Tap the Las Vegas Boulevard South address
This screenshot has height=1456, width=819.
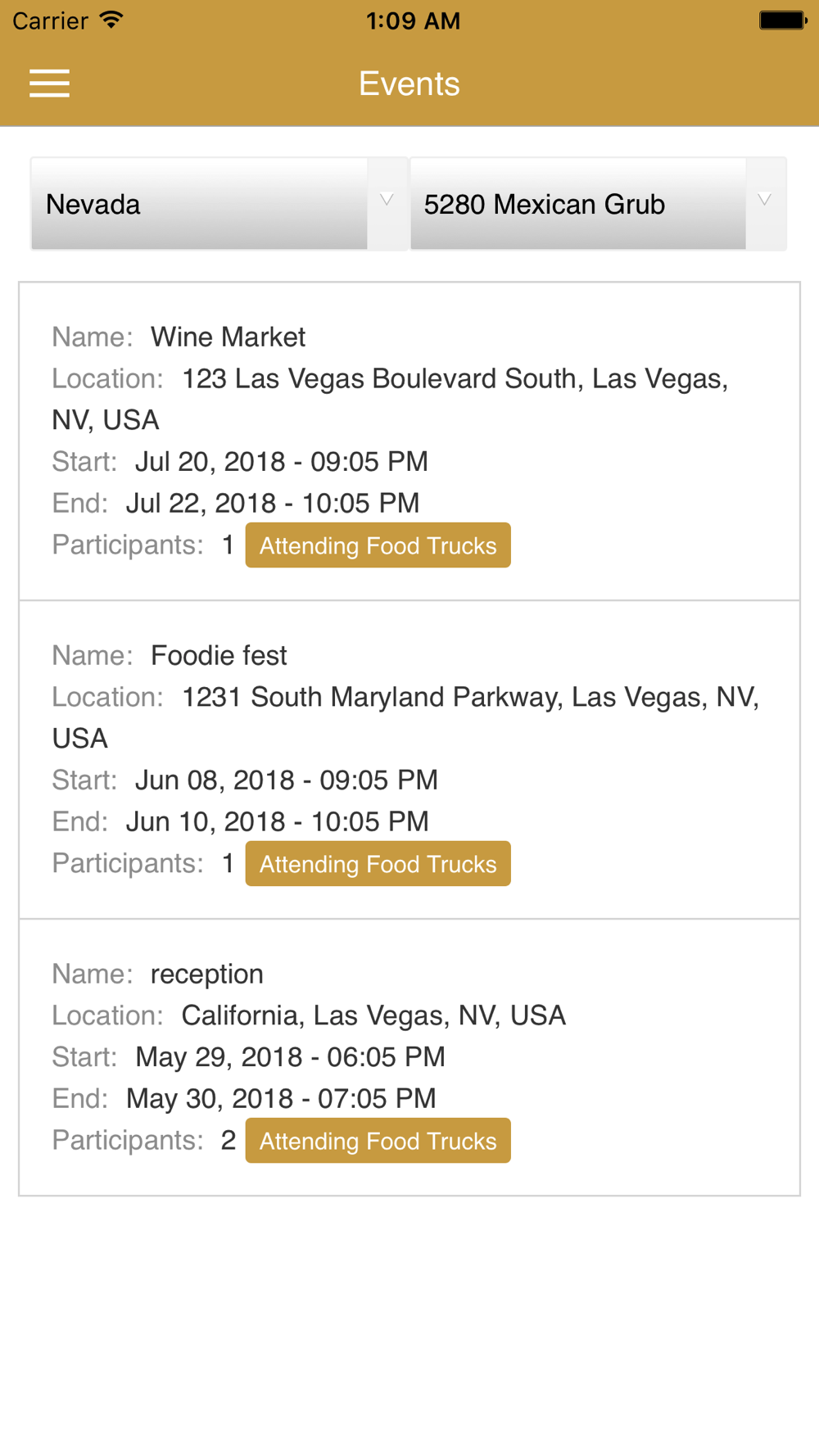point(455,379)
